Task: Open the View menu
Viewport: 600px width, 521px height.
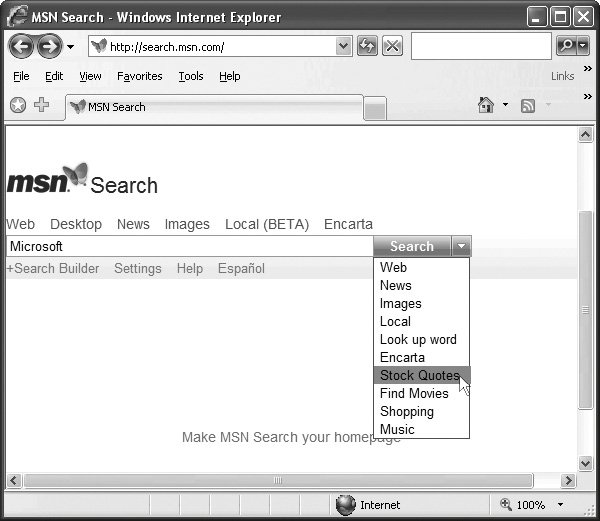Action: tap(90, 76)
